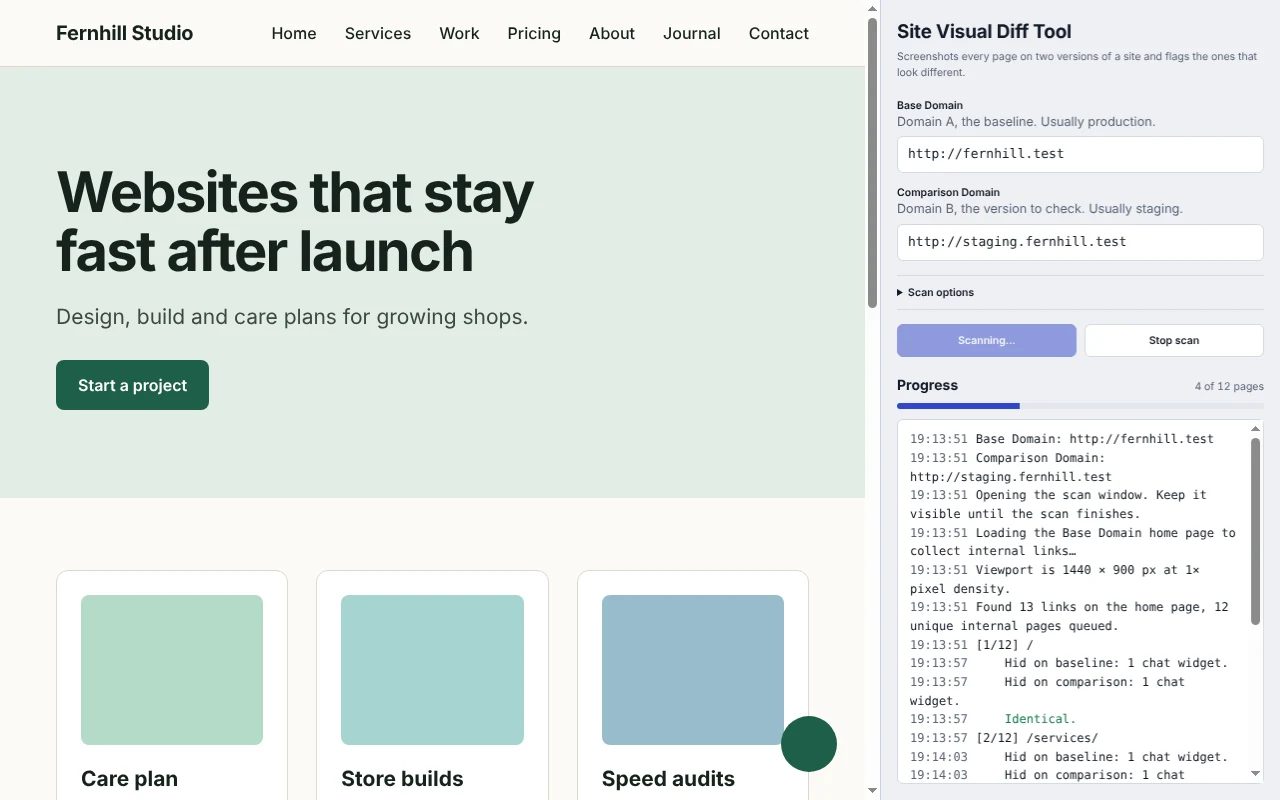The width and height of the screenshot is (1280, 800).
Task: Click the "Found 13 links" log line
Action: click(1070, 616)
